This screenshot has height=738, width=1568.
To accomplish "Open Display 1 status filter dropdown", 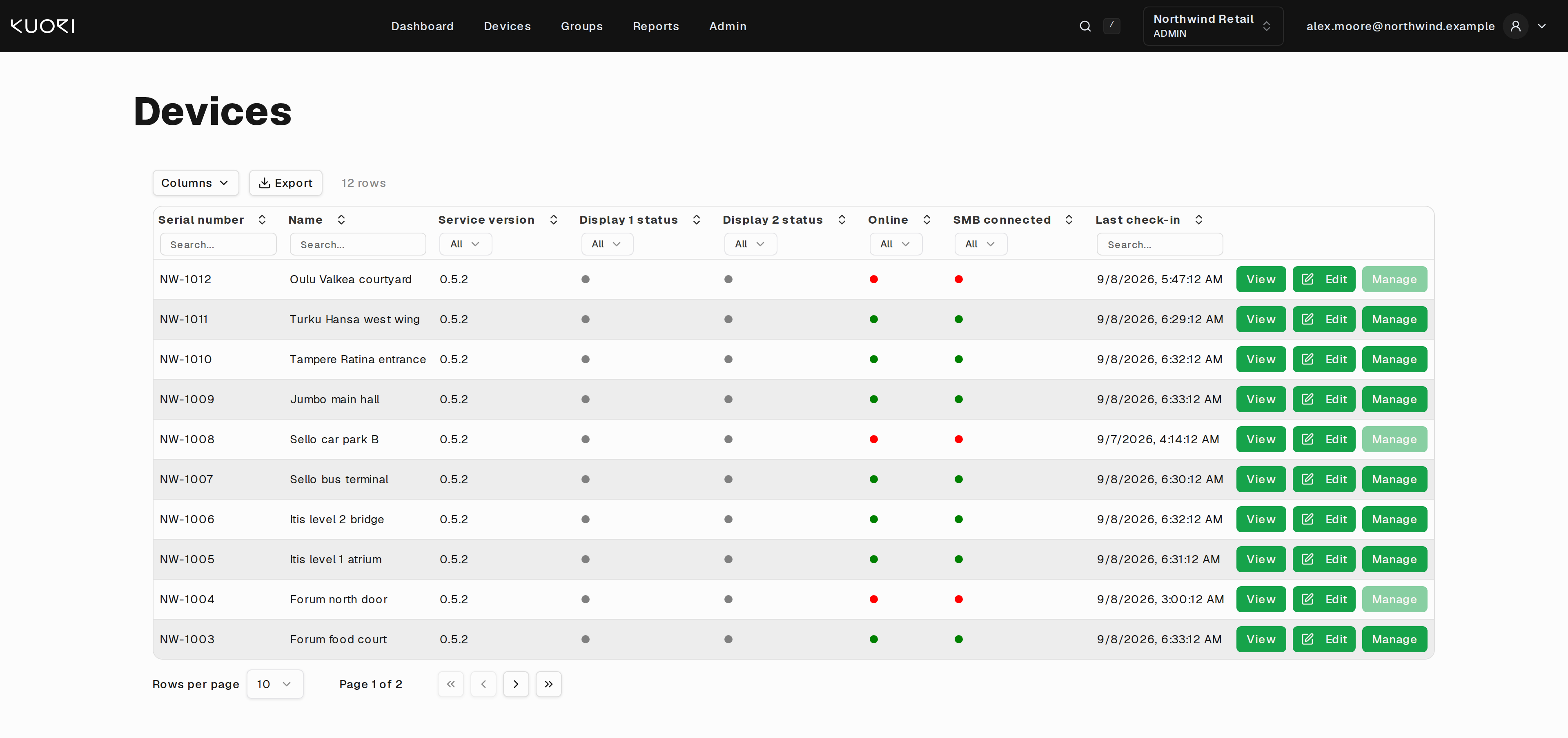I will (x=607, y=244).
